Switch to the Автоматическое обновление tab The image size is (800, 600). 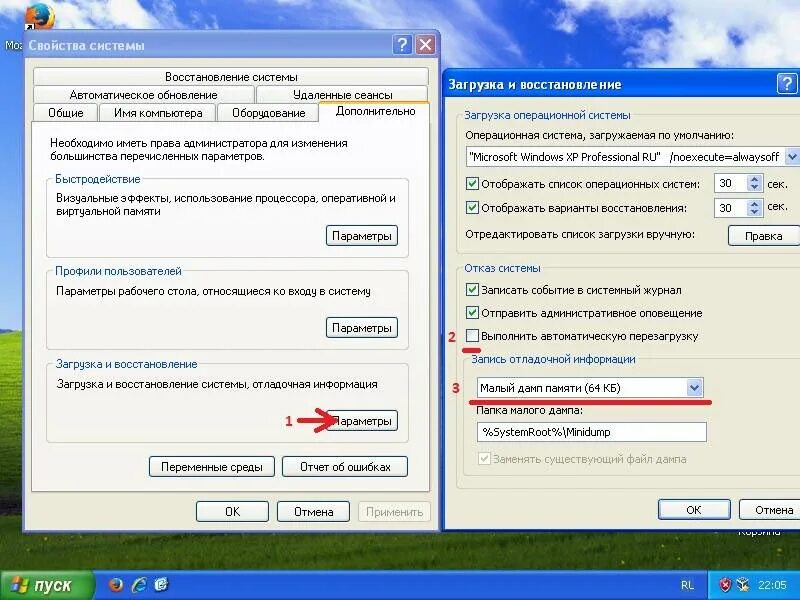tap(143, 95)
